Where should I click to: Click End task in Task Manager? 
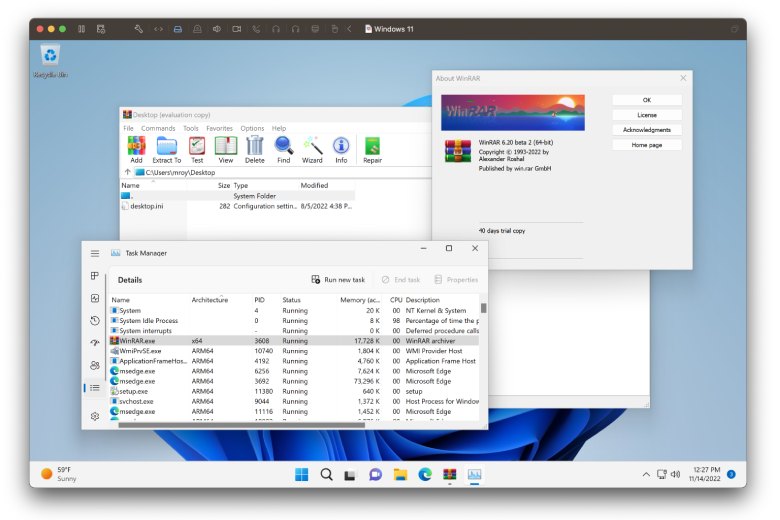pos(401,280)
